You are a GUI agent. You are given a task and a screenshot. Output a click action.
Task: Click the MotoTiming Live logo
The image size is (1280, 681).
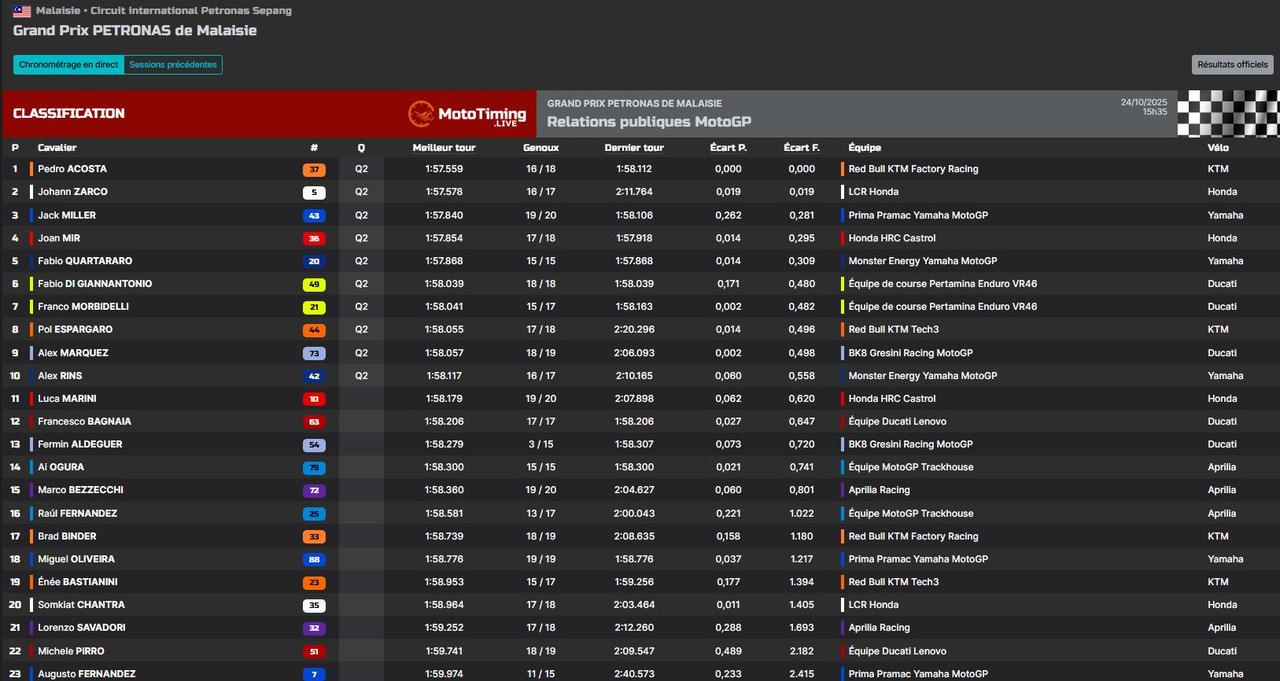[467, 114]
